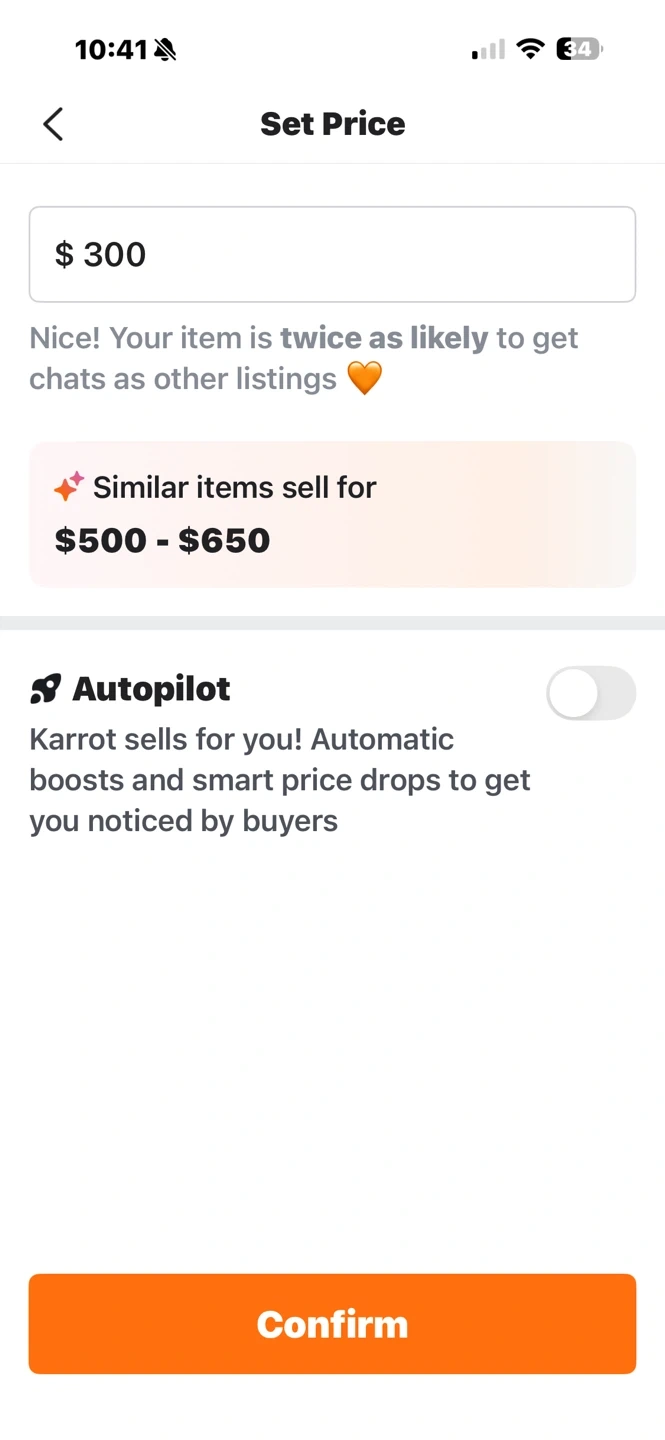Enable the Autopilot toggle switch
The image size is (665, 1440).
coord(590,693)
